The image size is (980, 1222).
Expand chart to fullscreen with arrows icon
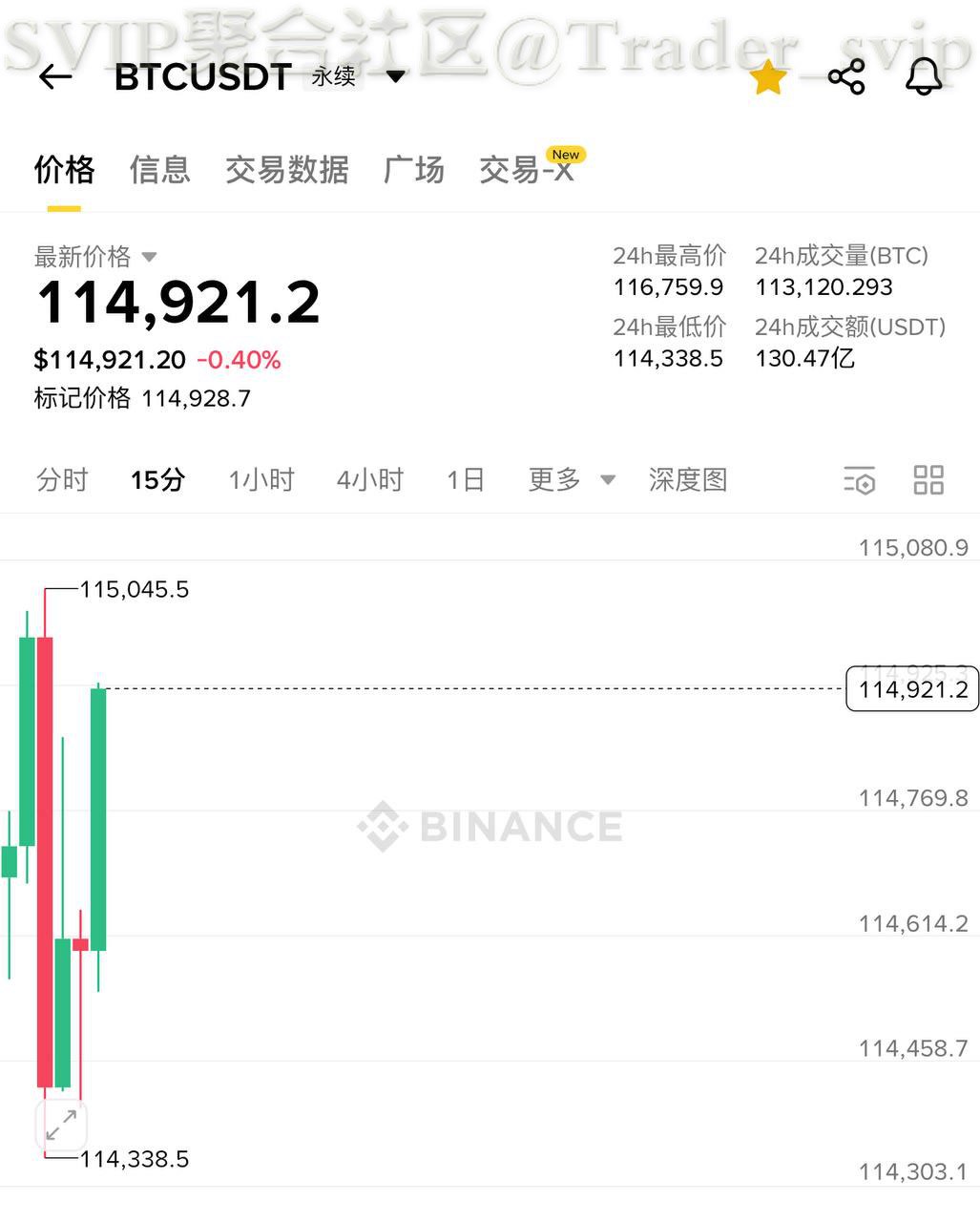click(61, 1125)
